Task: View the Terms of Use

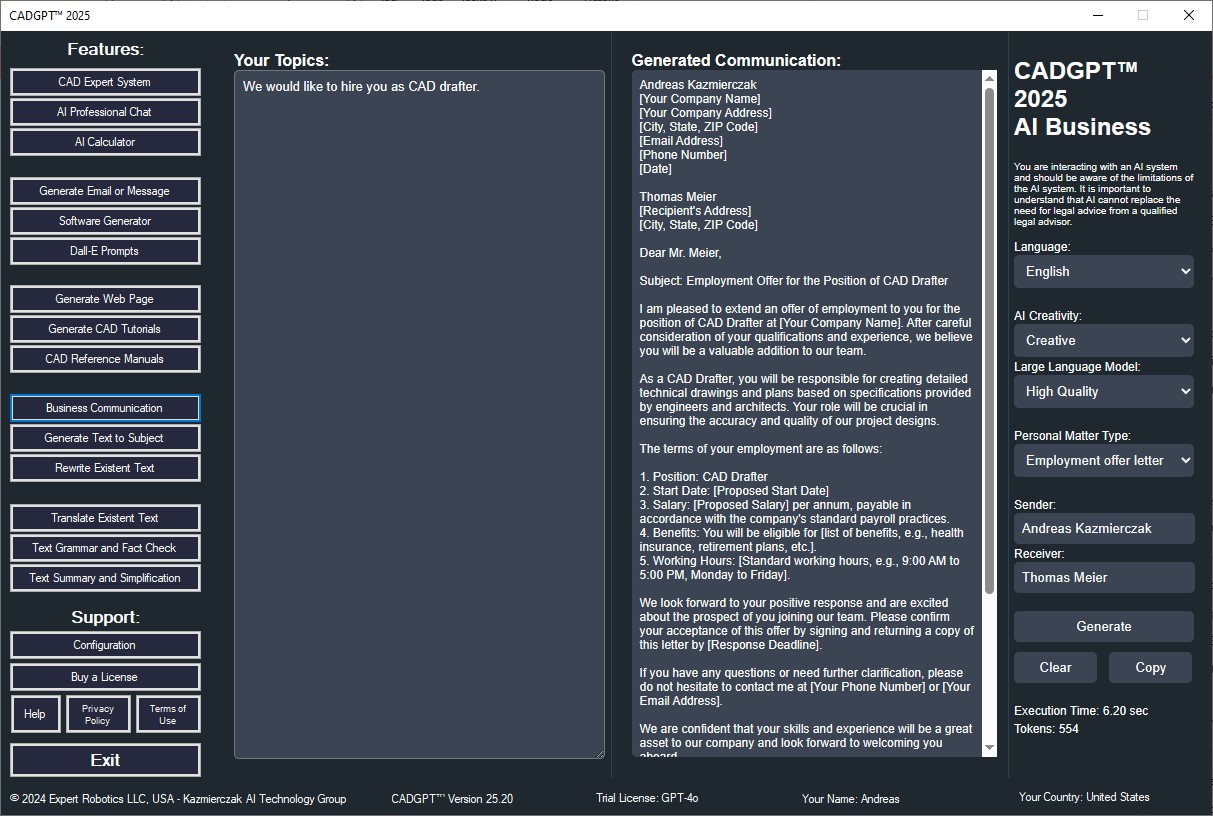Action: (168, 714)
